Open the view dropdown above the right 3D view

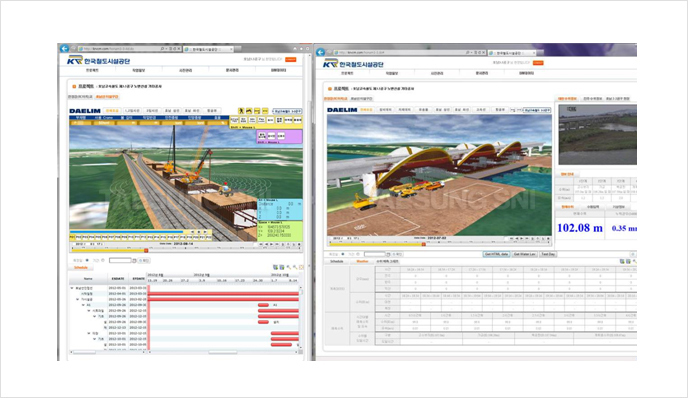[537, 110]
